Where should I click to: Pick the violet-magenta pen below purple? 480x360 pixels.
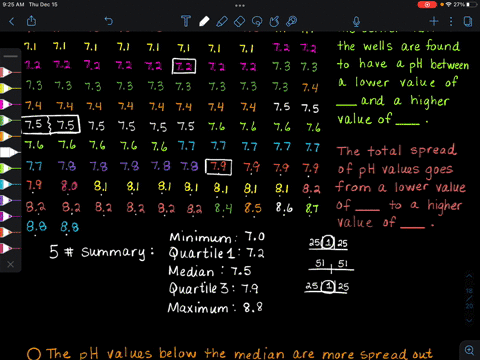click(10, 216)
